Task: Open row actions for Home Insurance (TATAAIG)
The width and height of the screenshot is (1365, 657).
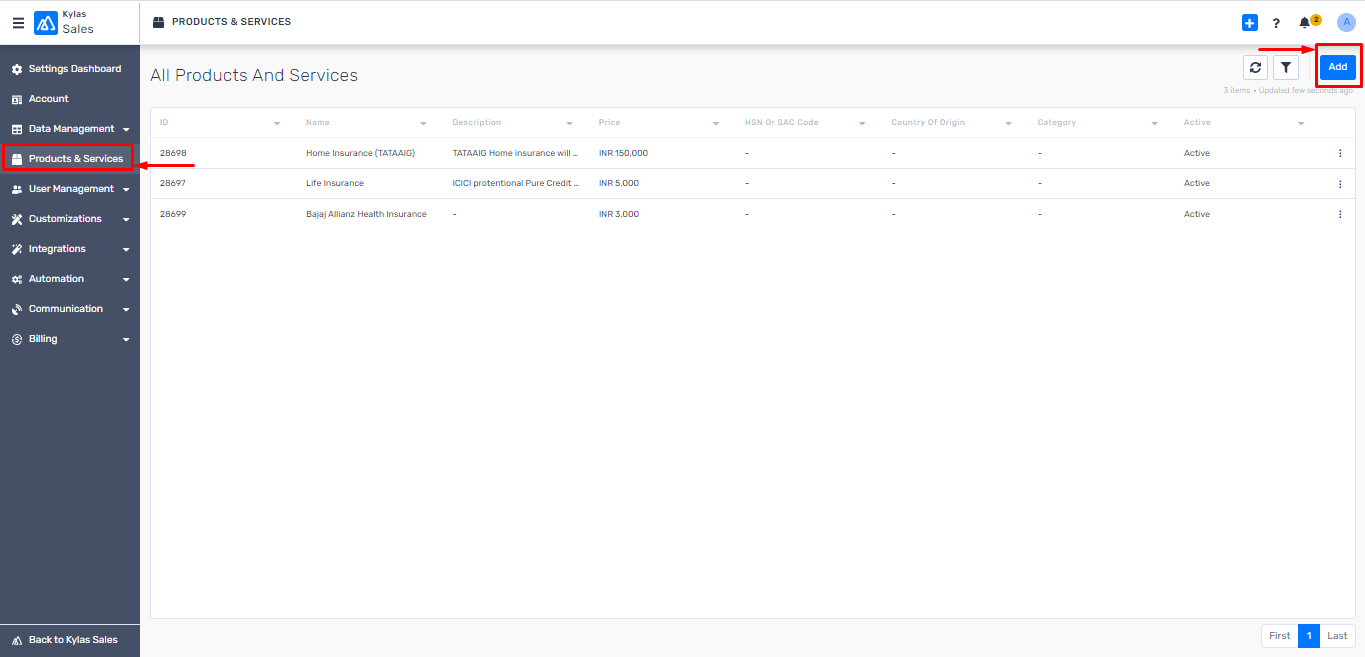Action: pos(1340,153)
